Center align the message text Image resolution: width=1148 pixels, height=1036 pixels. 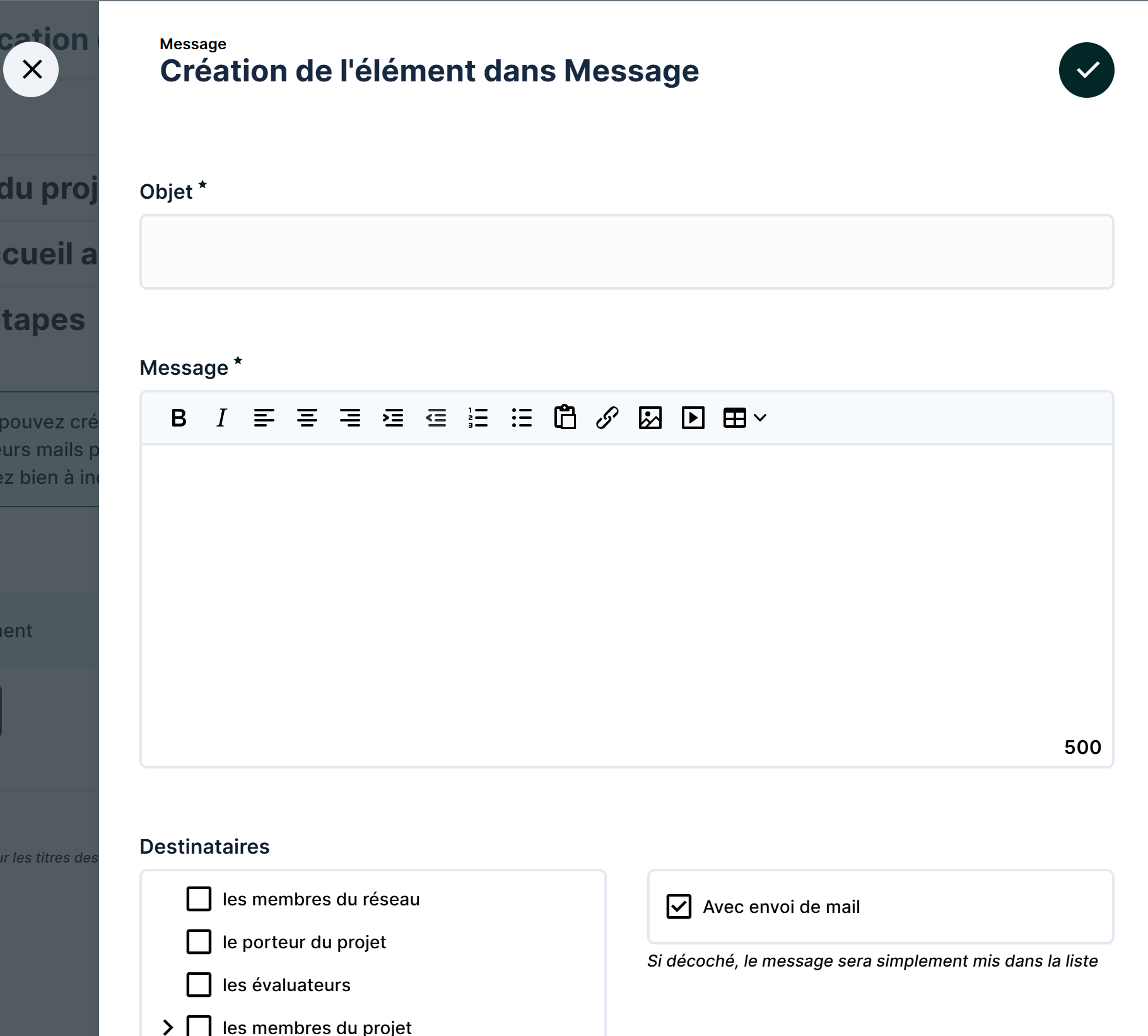(307, 418)
